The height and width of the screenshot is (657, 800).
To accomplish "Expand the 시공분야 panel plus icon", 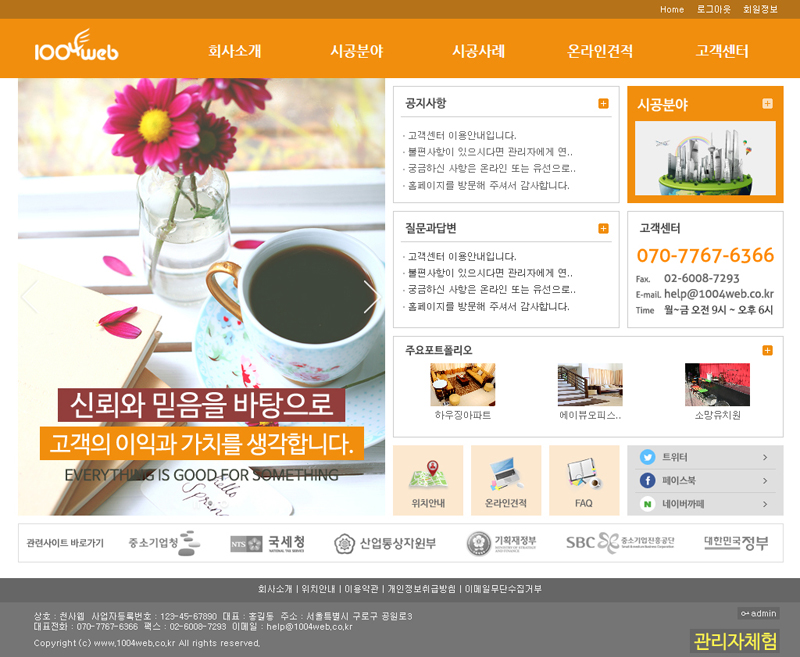I will (767, 104).
